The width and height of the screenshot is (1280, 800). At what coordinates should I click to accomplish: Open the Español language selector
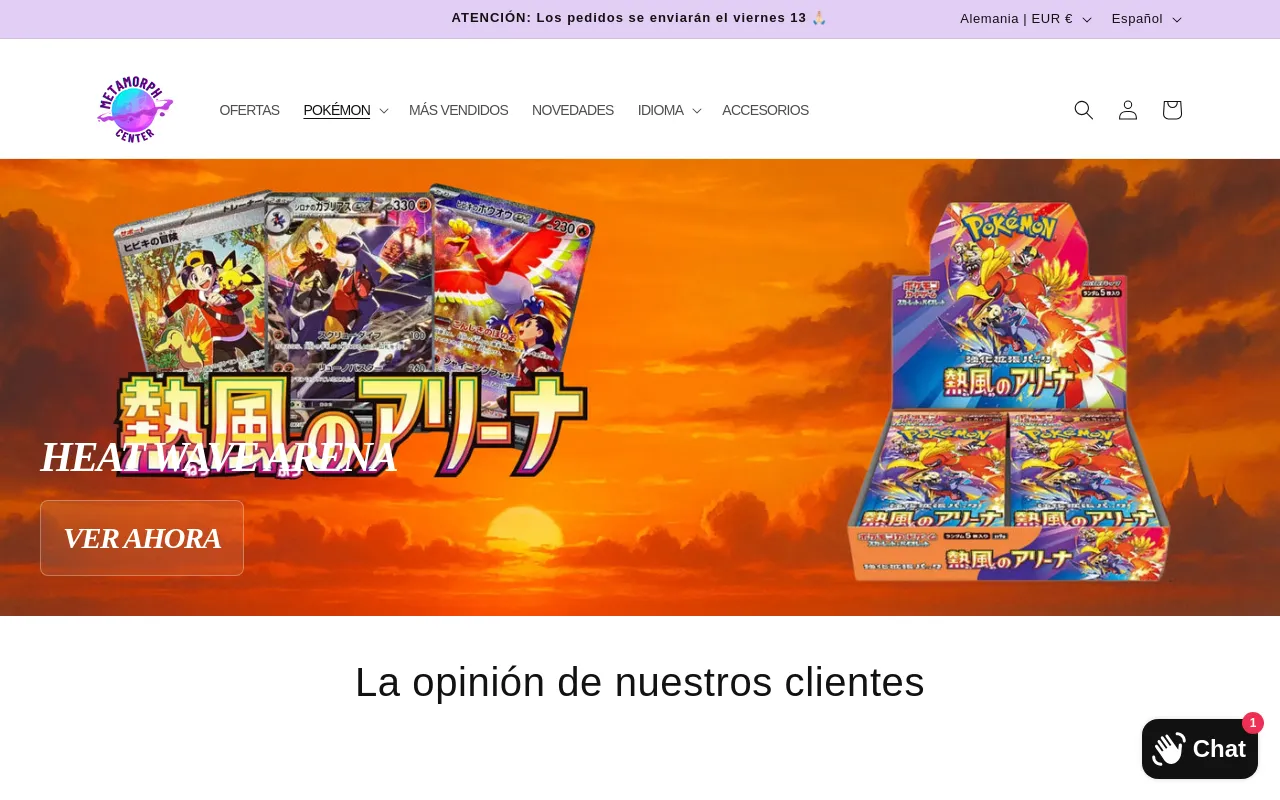pyautogui.click(x=1145, y=18)
